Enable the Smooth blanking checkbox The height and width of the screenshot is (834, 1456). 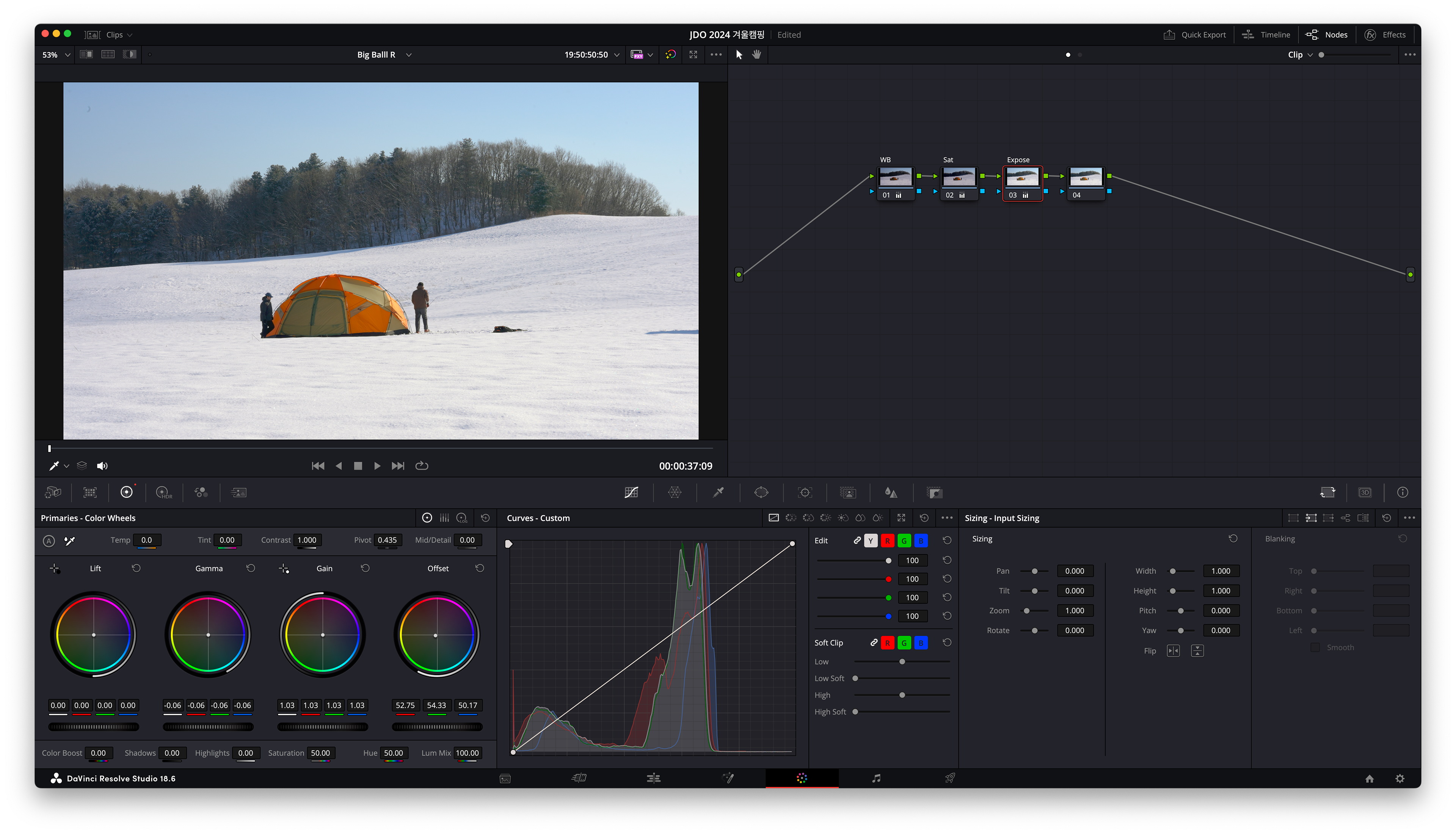tap(1315, 647)
